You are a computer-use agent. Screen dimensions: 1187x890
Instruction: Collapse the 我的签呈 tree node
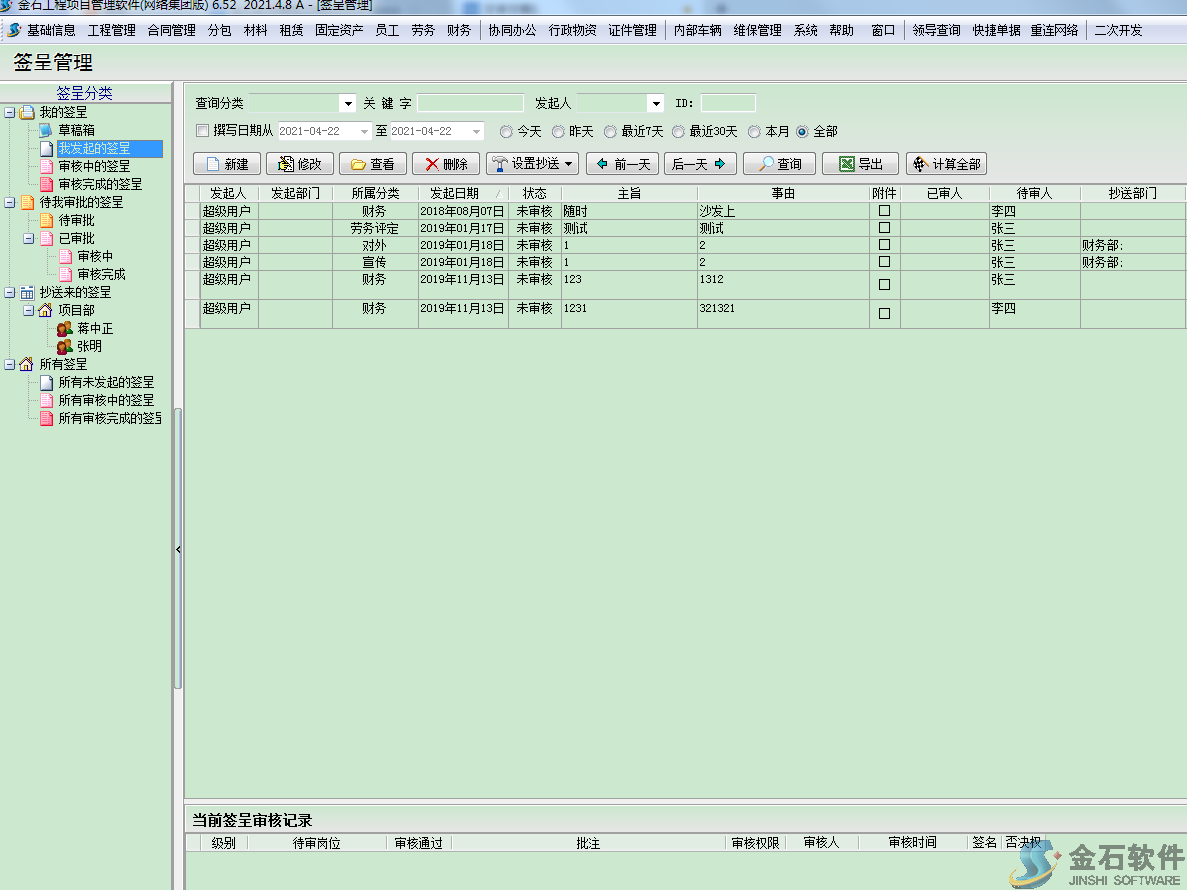[x=10, y=112]
